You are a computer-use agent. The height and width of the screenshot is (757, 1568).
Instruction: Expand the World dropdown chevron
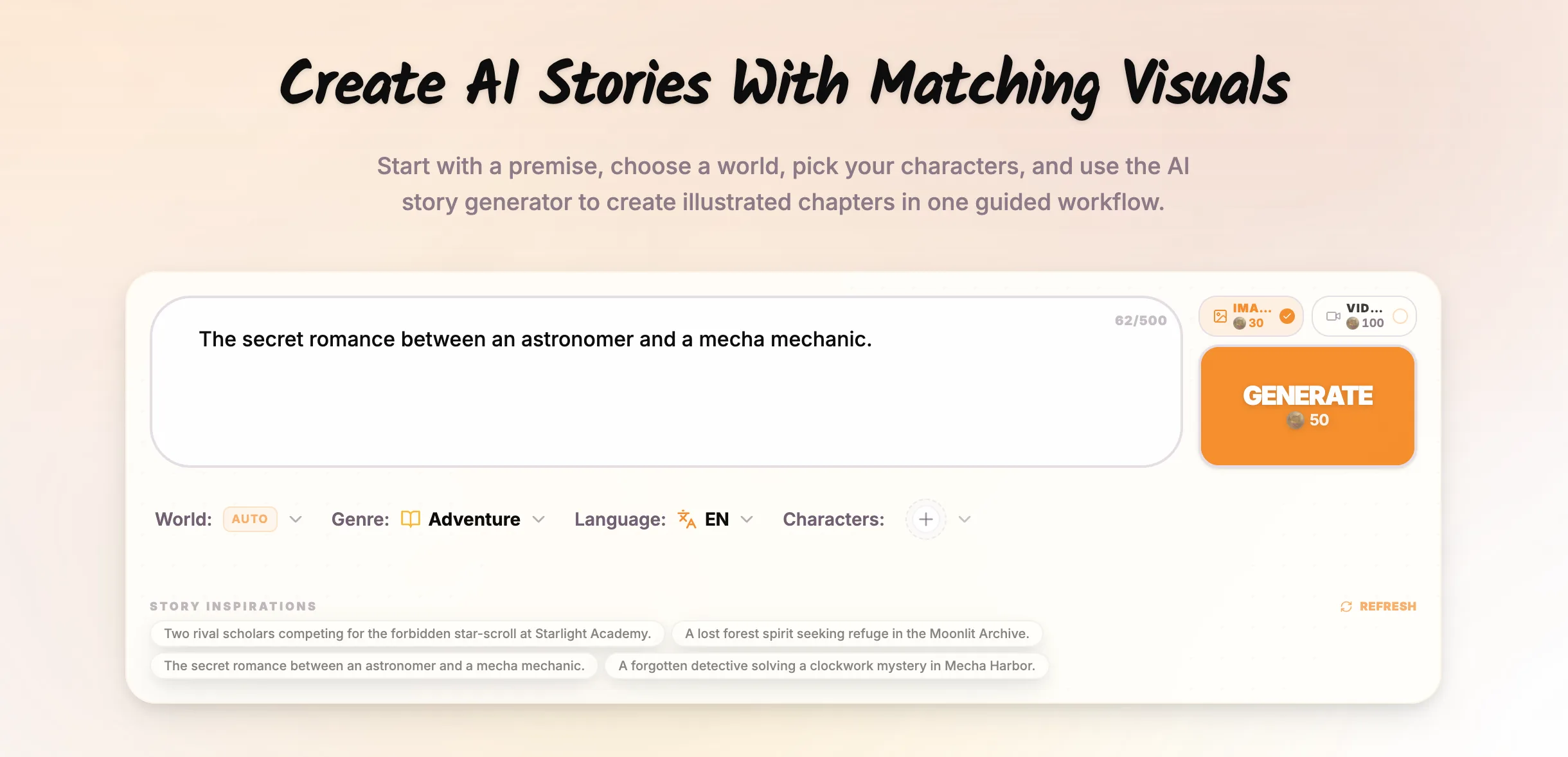point(296,519)
